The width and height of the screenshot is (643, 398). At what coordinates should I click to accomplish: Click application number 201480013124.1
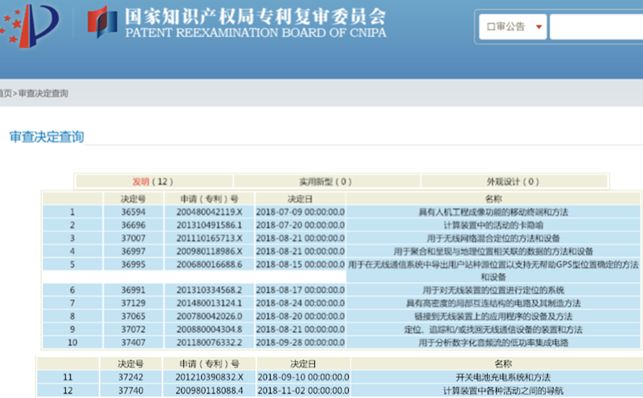209,303
